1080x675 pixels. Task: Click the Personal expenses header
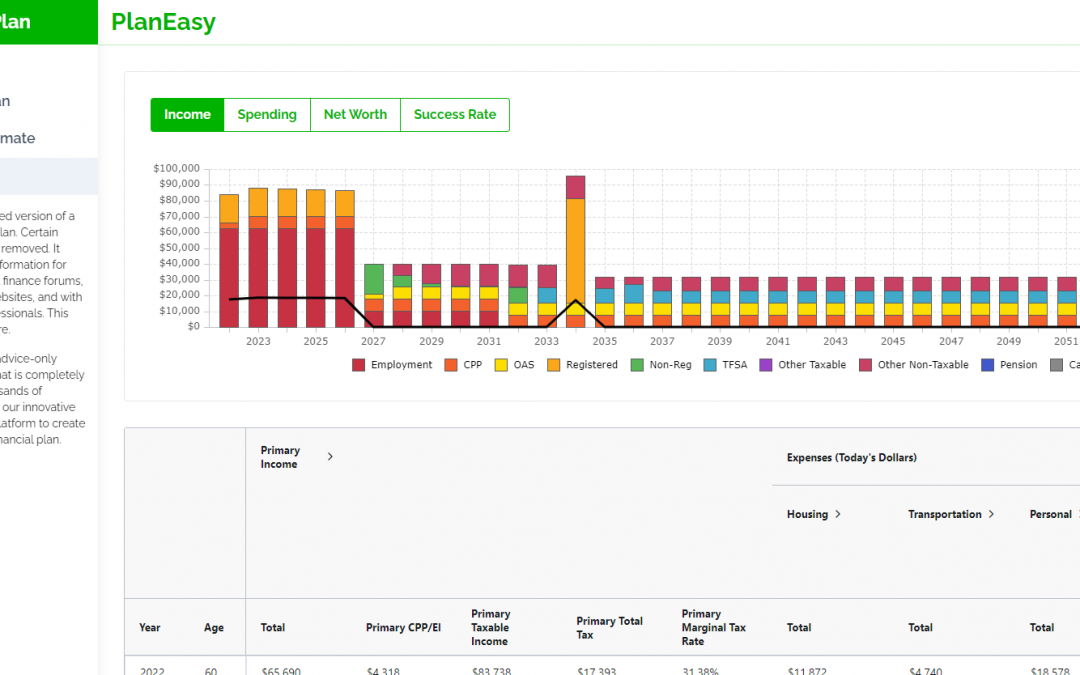(x=1050, y=515)
